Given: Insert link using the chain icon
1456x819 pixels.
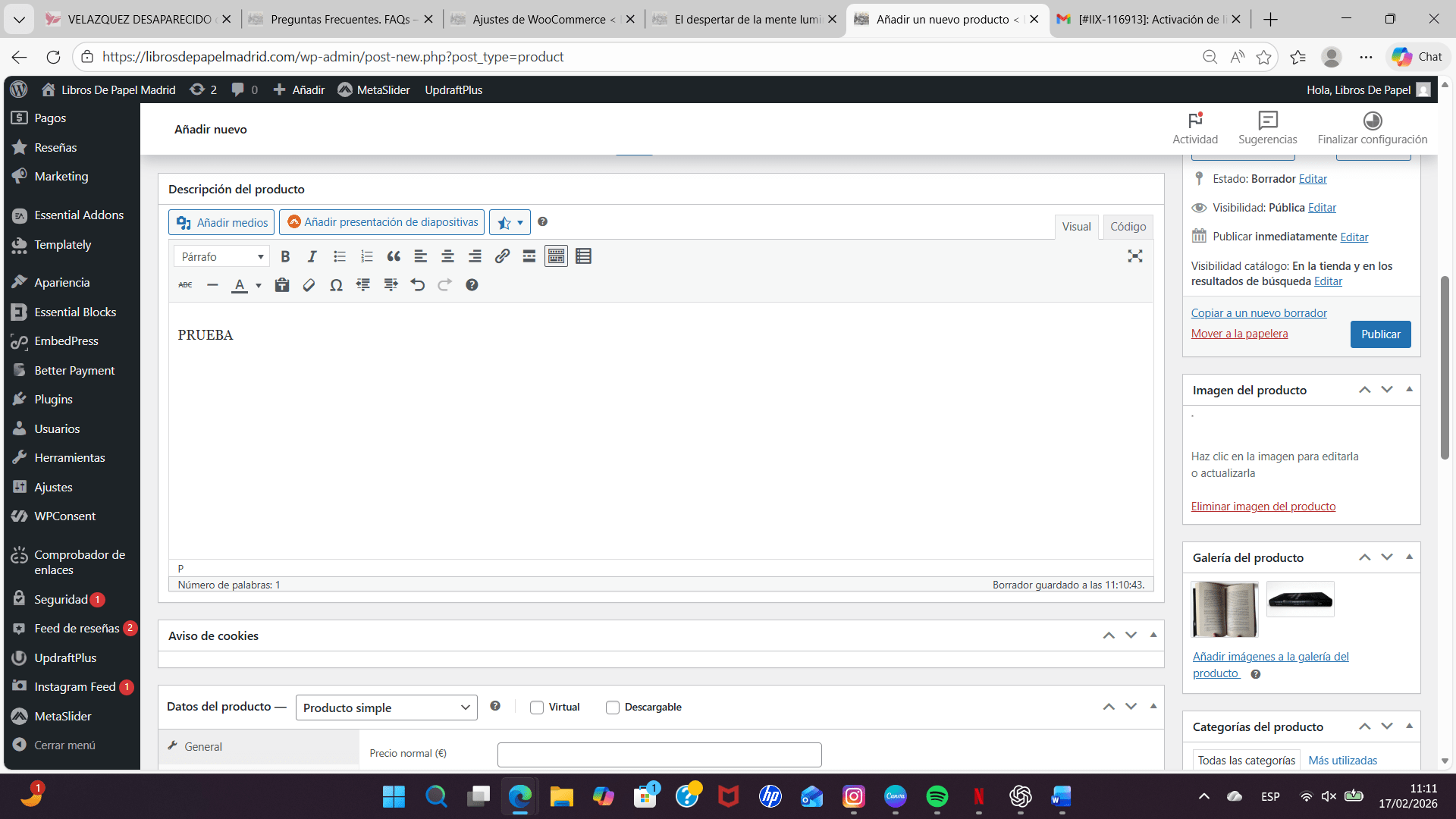Looking at the screenshot, I should pyautogui.click(x=502, y=256).
